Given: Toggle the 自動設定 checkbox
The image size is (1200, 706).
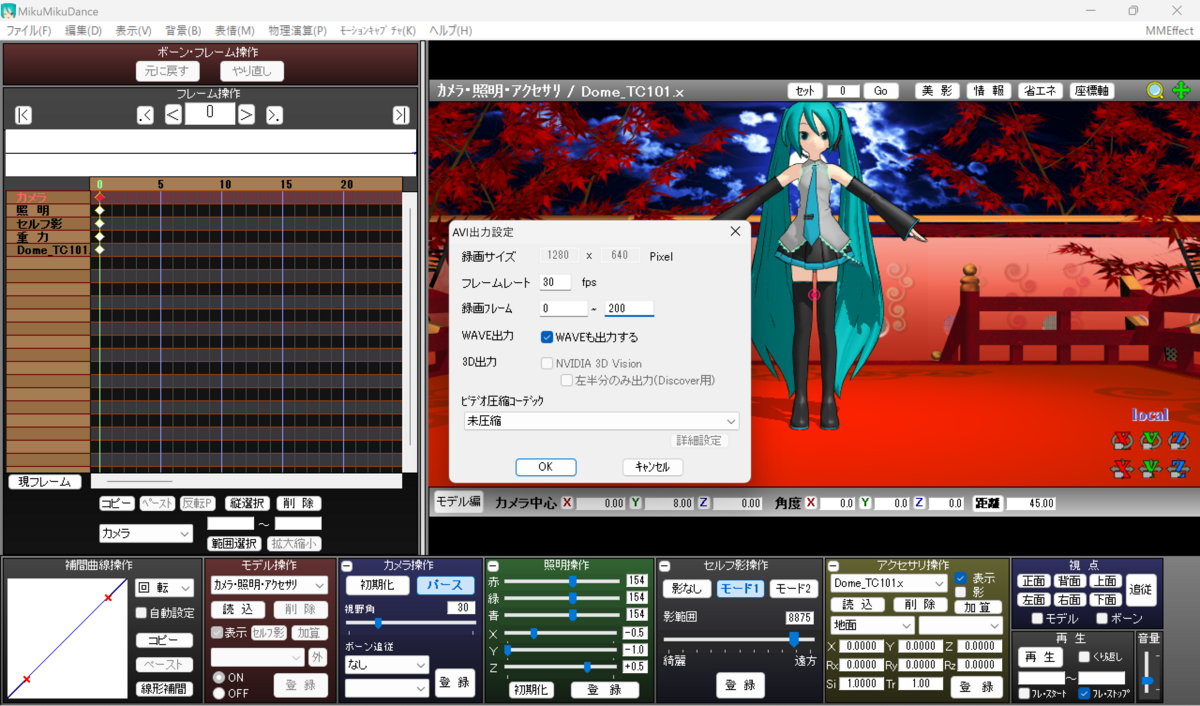Looking at the screenshot, I should (143, 613).
